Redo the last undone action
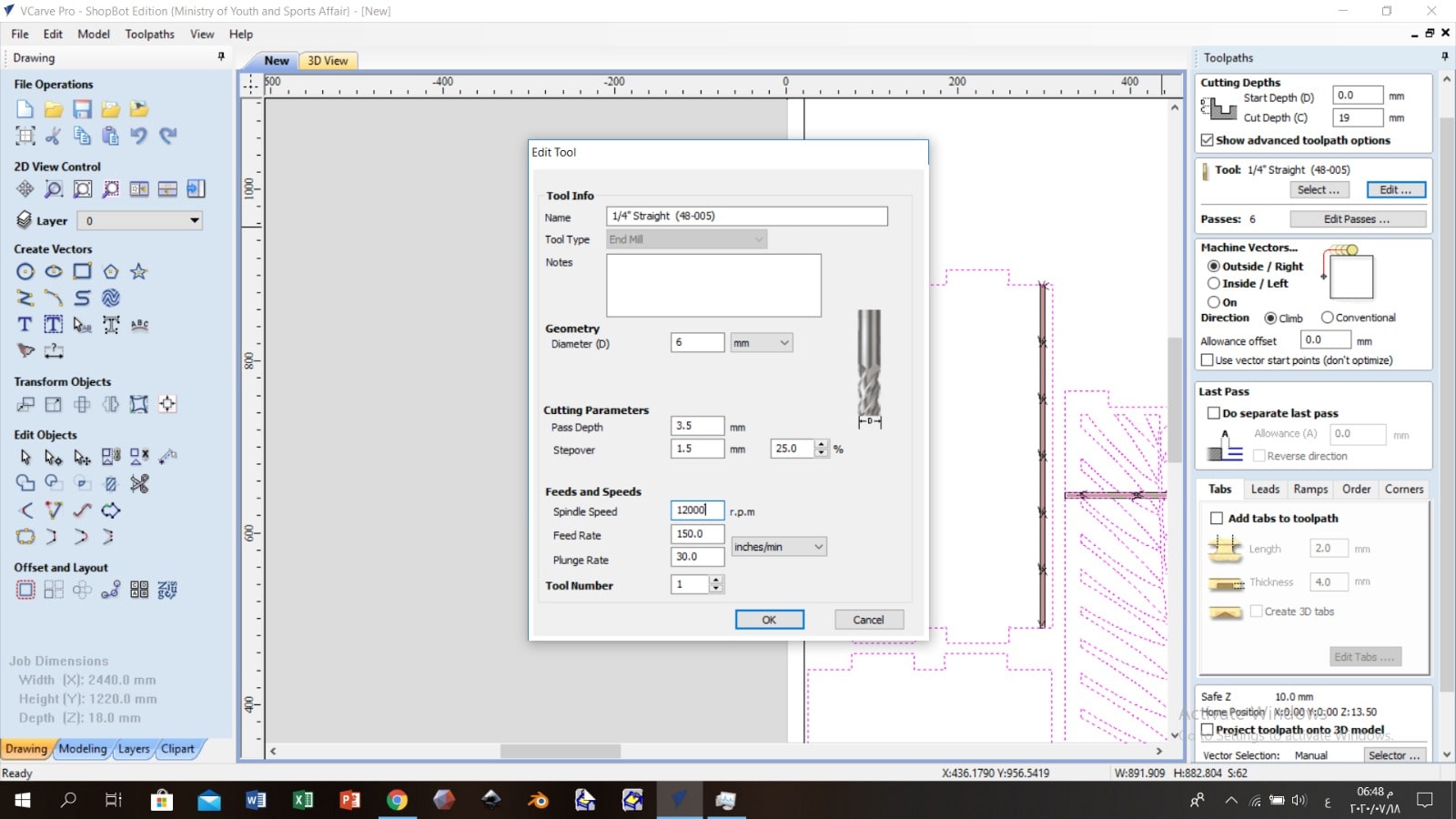Screen dimensions: 1456x819 [167, 136]
